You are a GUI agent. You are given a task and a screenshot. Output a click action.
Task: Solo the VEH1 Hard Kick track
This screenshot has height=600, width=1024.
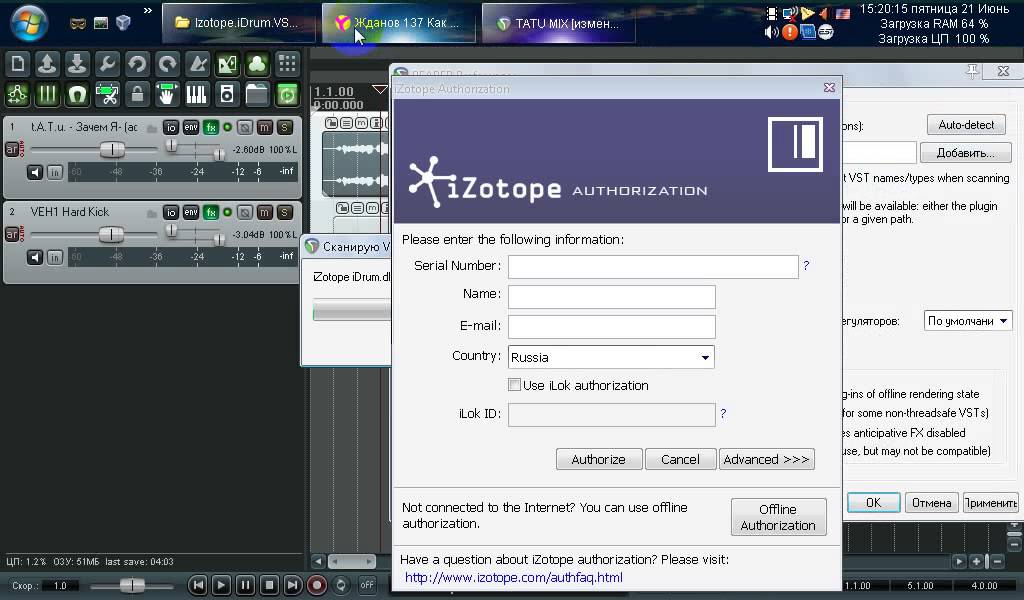coord(284,212)
